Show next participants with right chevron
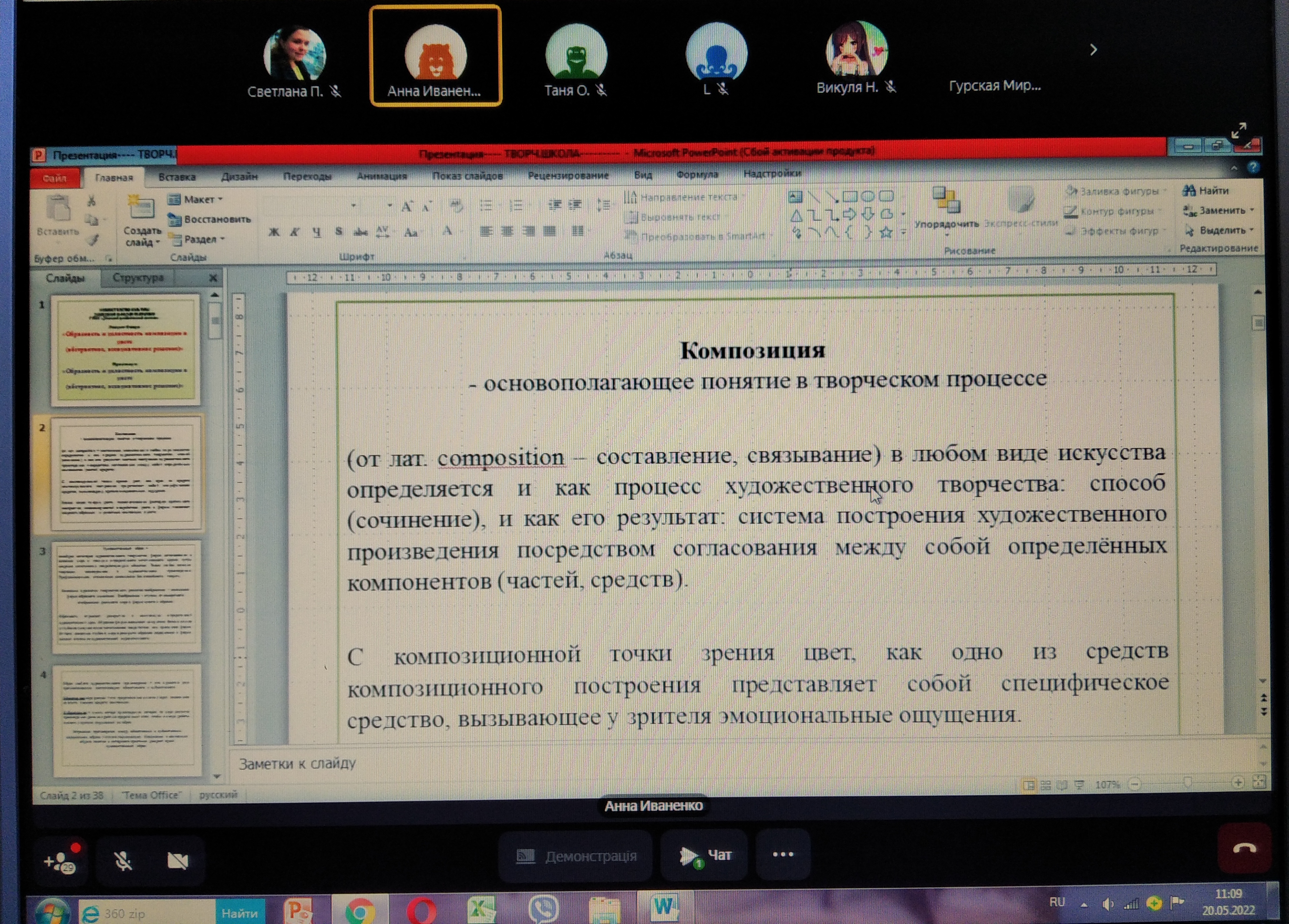The image size is (1289, 924). coord(1094,50)
